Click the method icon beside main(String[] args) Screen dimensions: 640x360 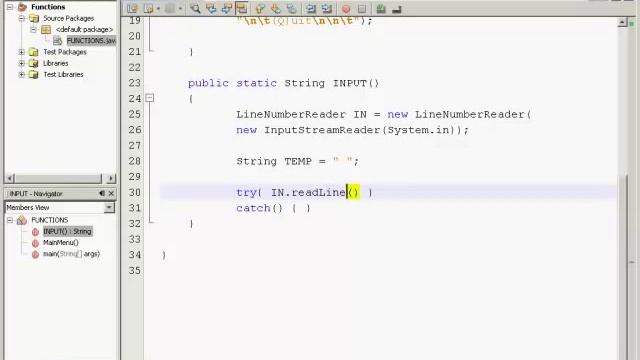[x=36, y=254]
